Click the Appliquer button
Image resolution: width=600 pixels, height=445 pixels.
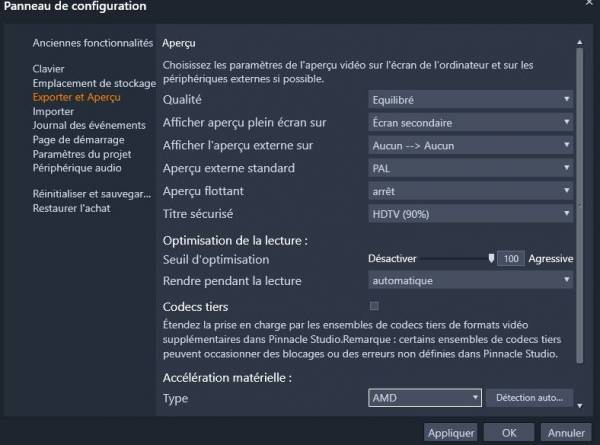pyautogui.click(x=450, y=433)
